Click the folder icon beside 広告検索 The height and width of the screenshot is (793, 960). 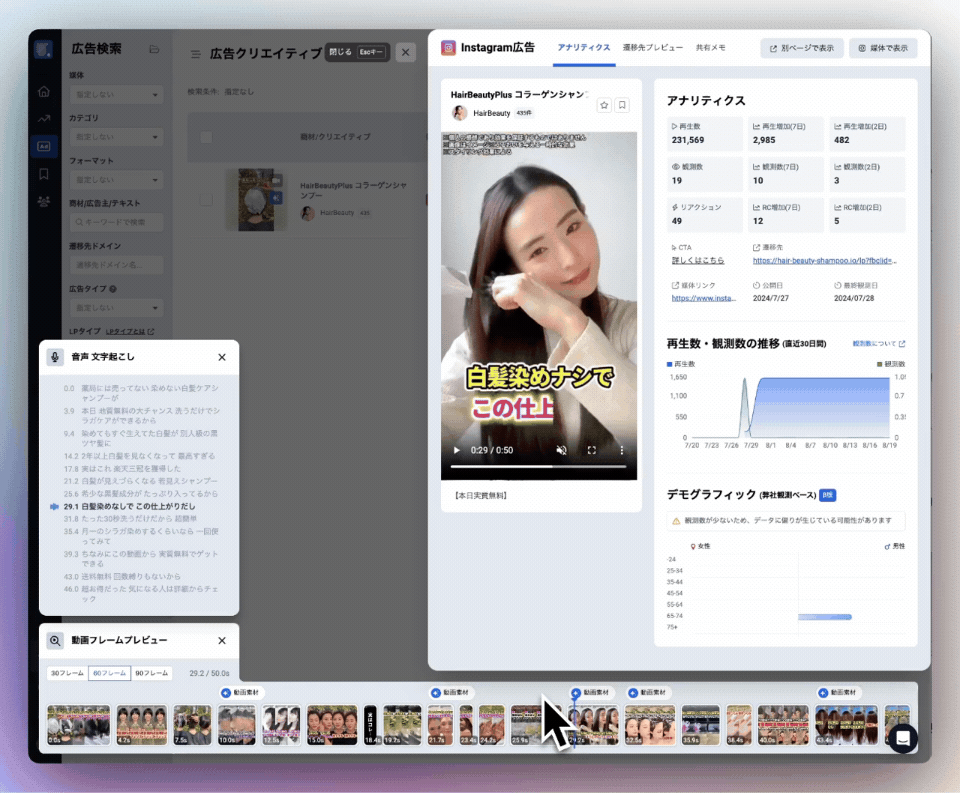tap(154, 49)
